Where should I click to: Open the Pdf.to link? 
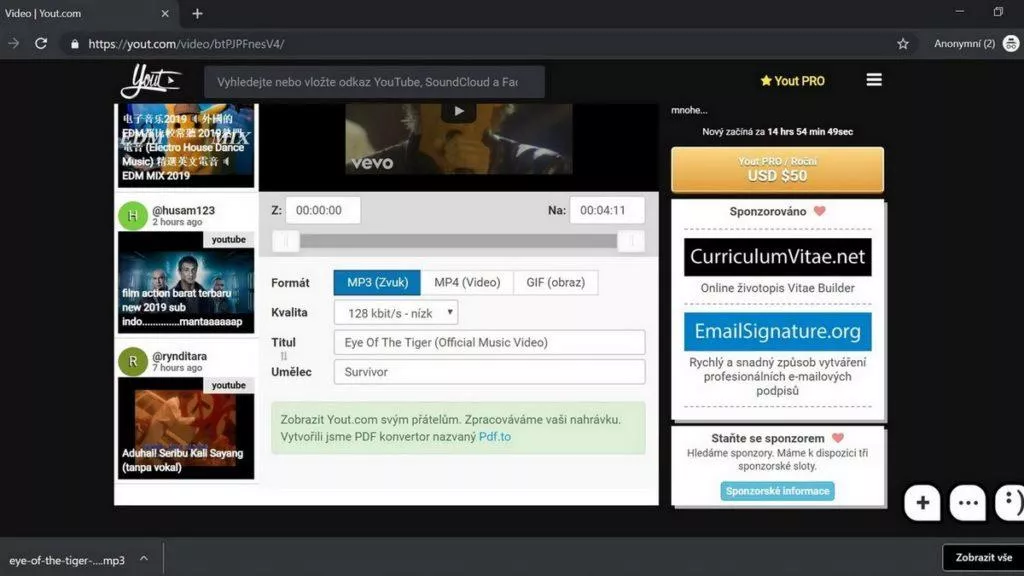point(494,436)
